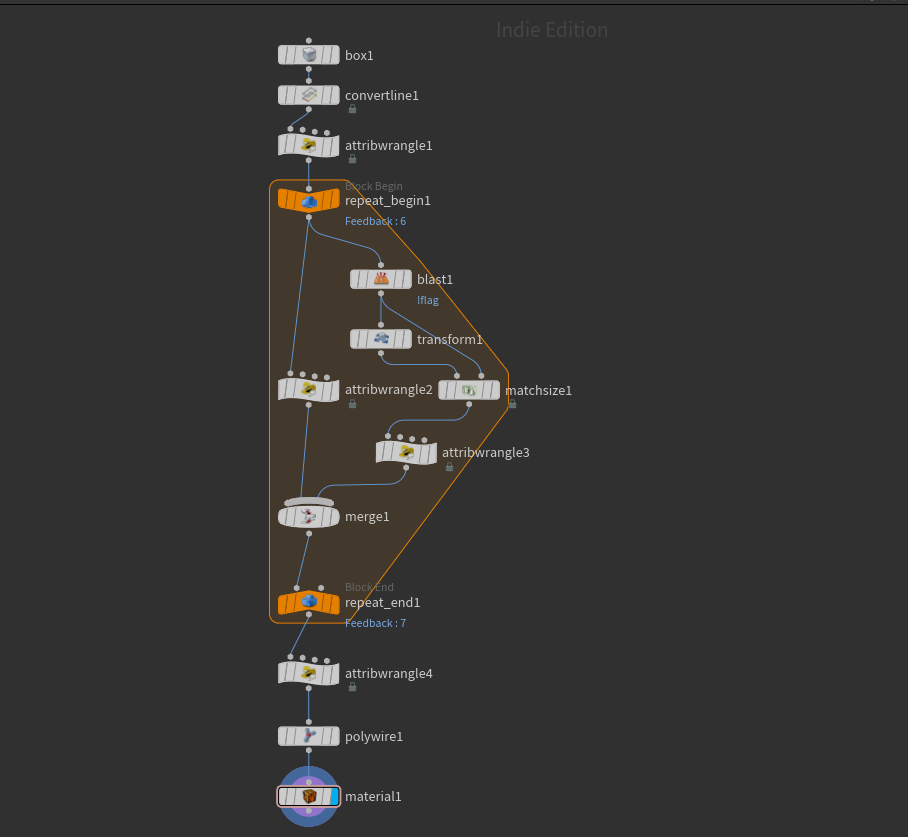Viewport: 908px width, 837px height.
Task: Click the polywire1 node label
Action: coord(374,737)
